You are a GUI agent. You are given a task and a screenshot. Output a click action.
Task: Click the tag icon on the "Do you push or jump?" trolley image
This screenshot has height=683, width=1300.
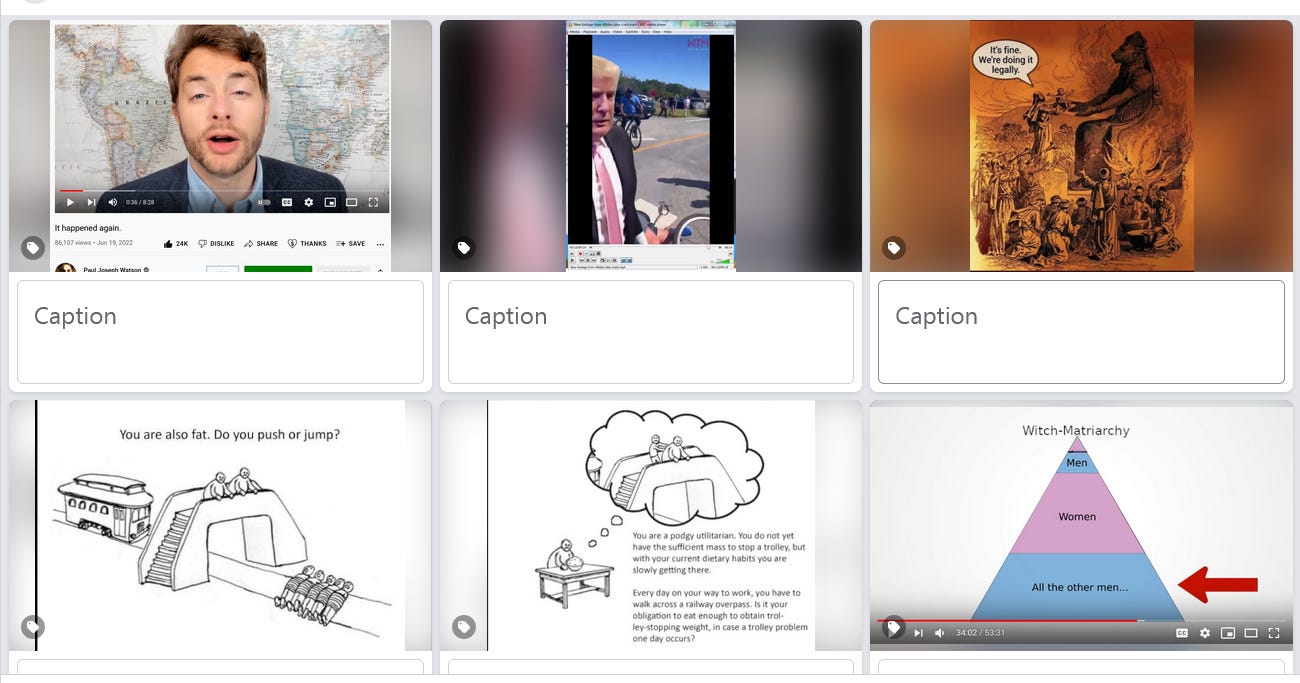pos(33,627)
